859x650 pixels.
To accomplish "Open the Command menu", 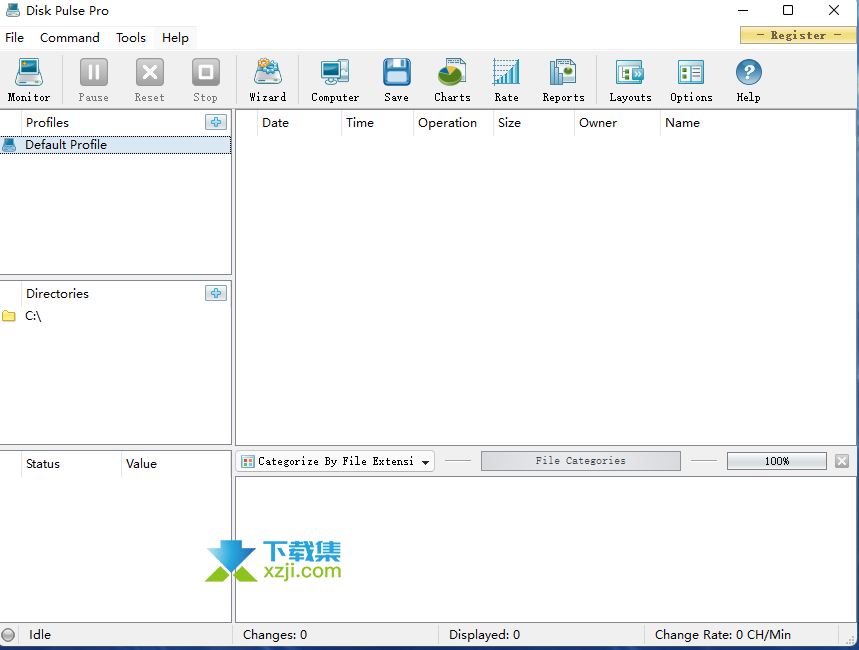I will [x=69, y=37].
